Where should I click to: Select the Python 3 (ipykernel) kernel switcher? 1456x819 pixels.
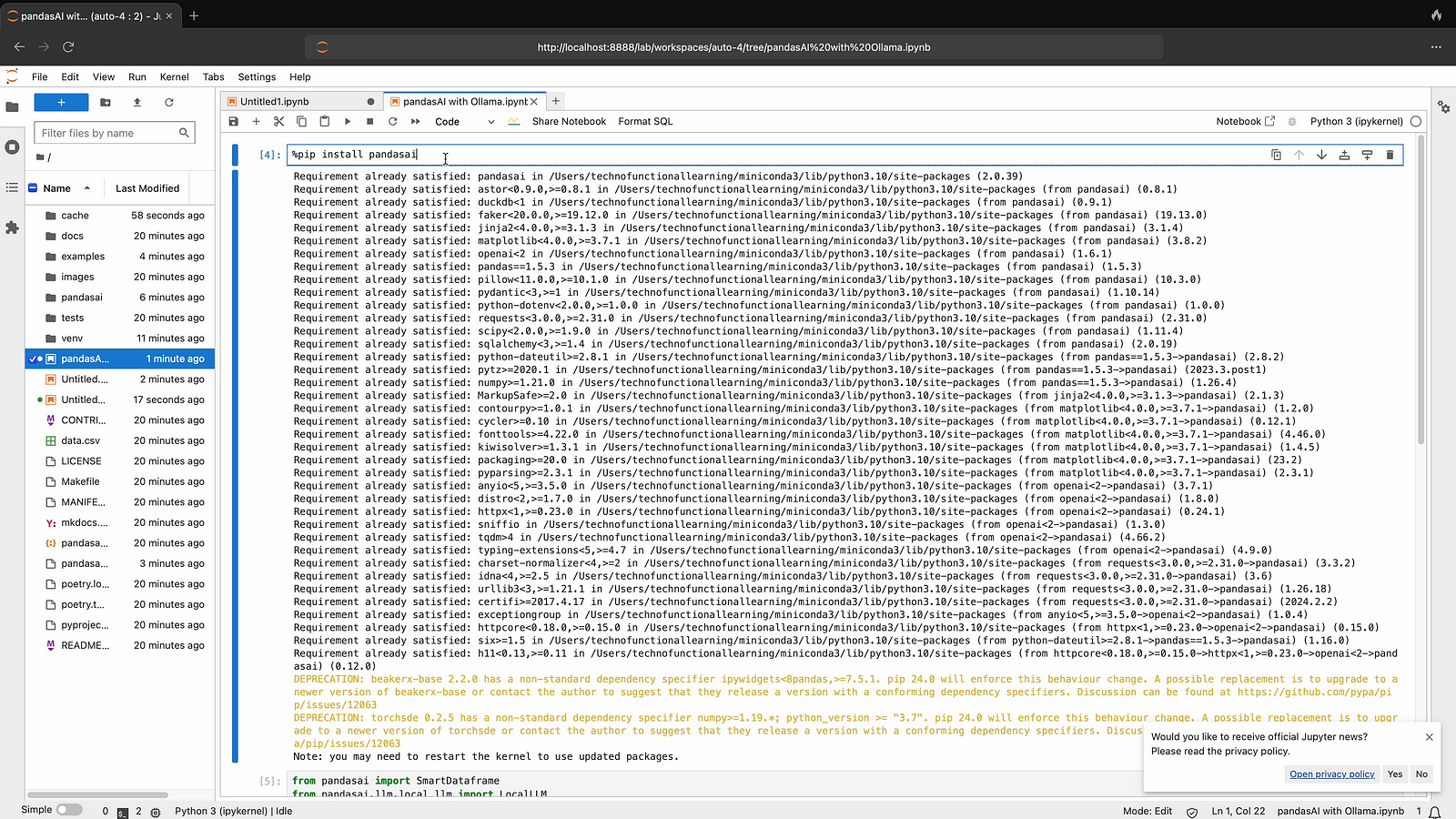point(1356,121)
